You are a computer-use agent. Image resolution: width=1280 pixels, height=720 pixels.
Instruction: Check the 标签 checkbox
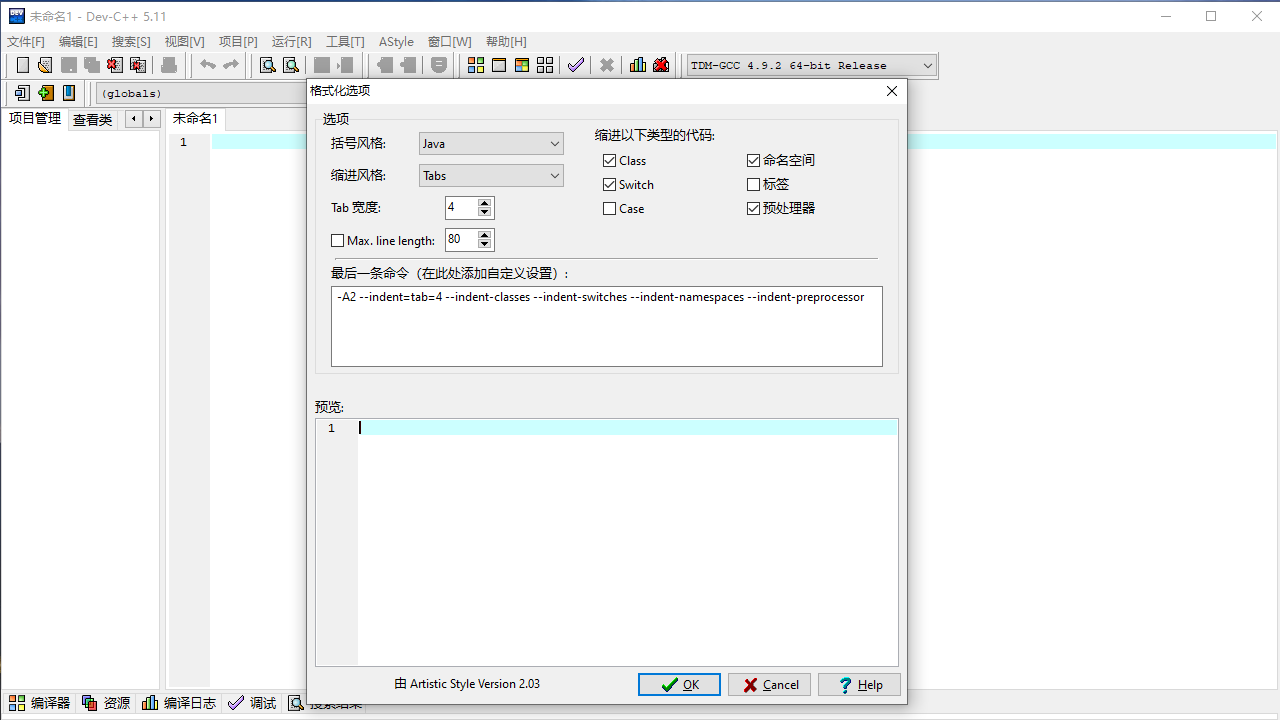(x=753, y=184)
